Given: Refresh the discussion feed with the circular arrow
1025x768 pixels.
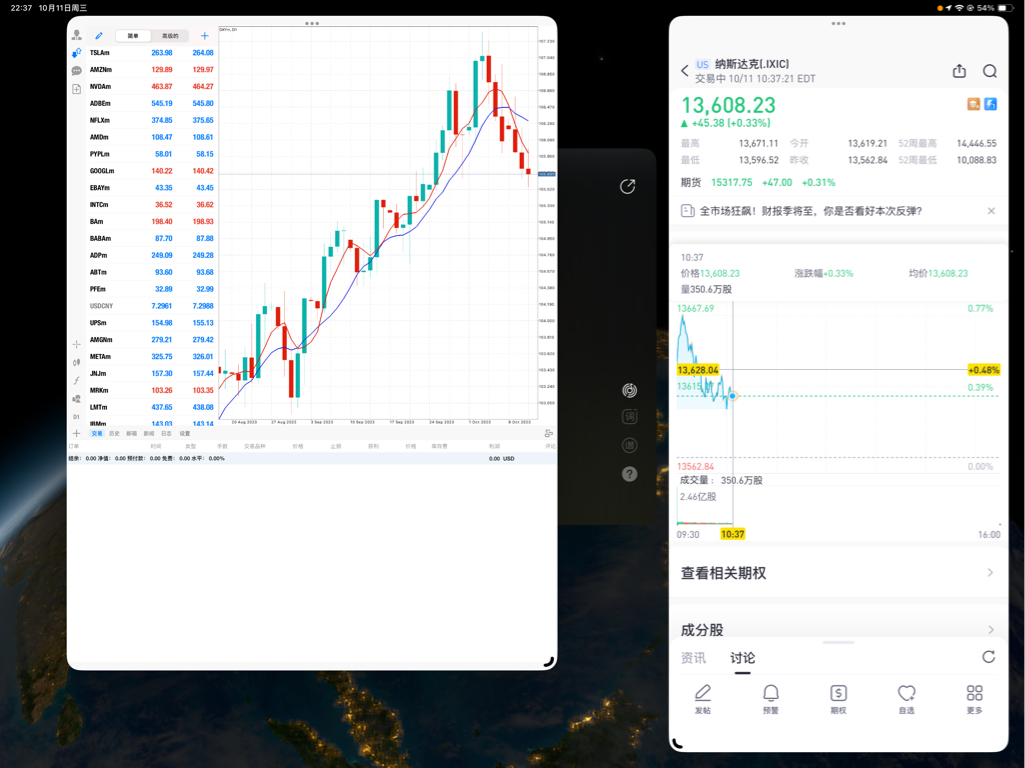Looking at the screenshot, I should click(x=989, y=657).
